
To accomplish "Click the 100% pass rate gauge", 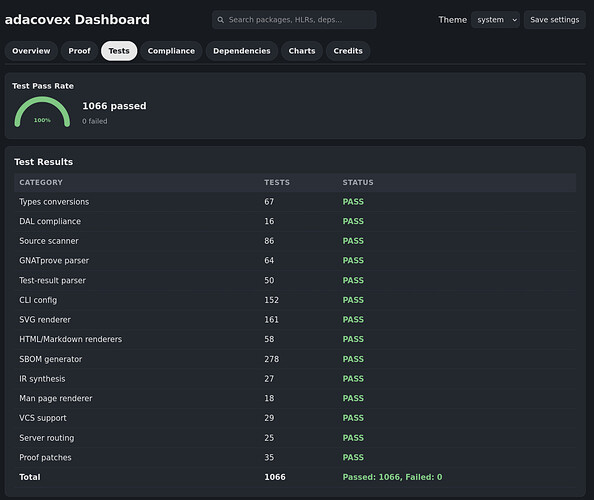I will (x=42, y=112).
